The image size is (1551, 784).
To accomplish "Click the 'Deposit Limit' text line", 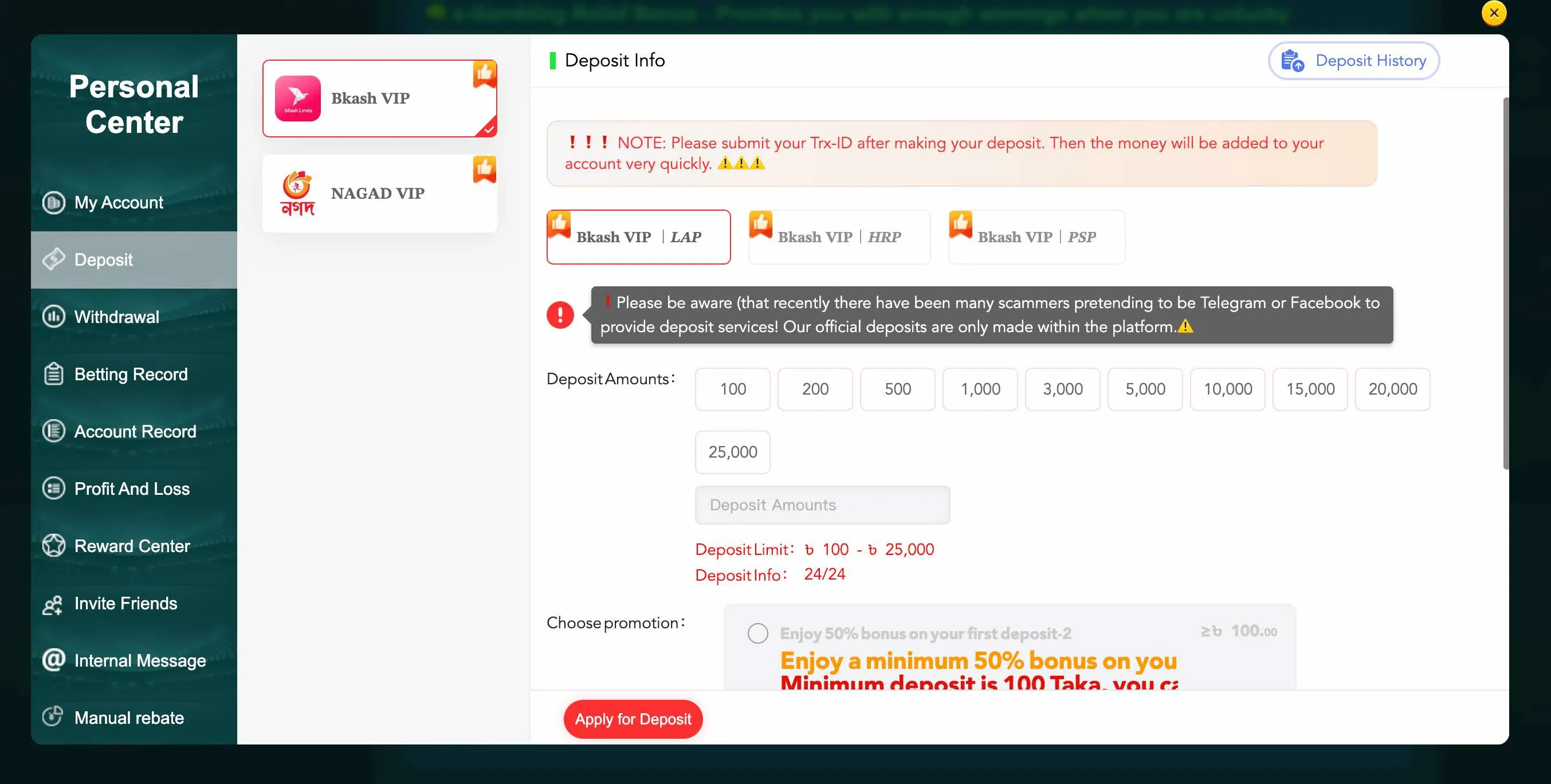I will point(815,549).
